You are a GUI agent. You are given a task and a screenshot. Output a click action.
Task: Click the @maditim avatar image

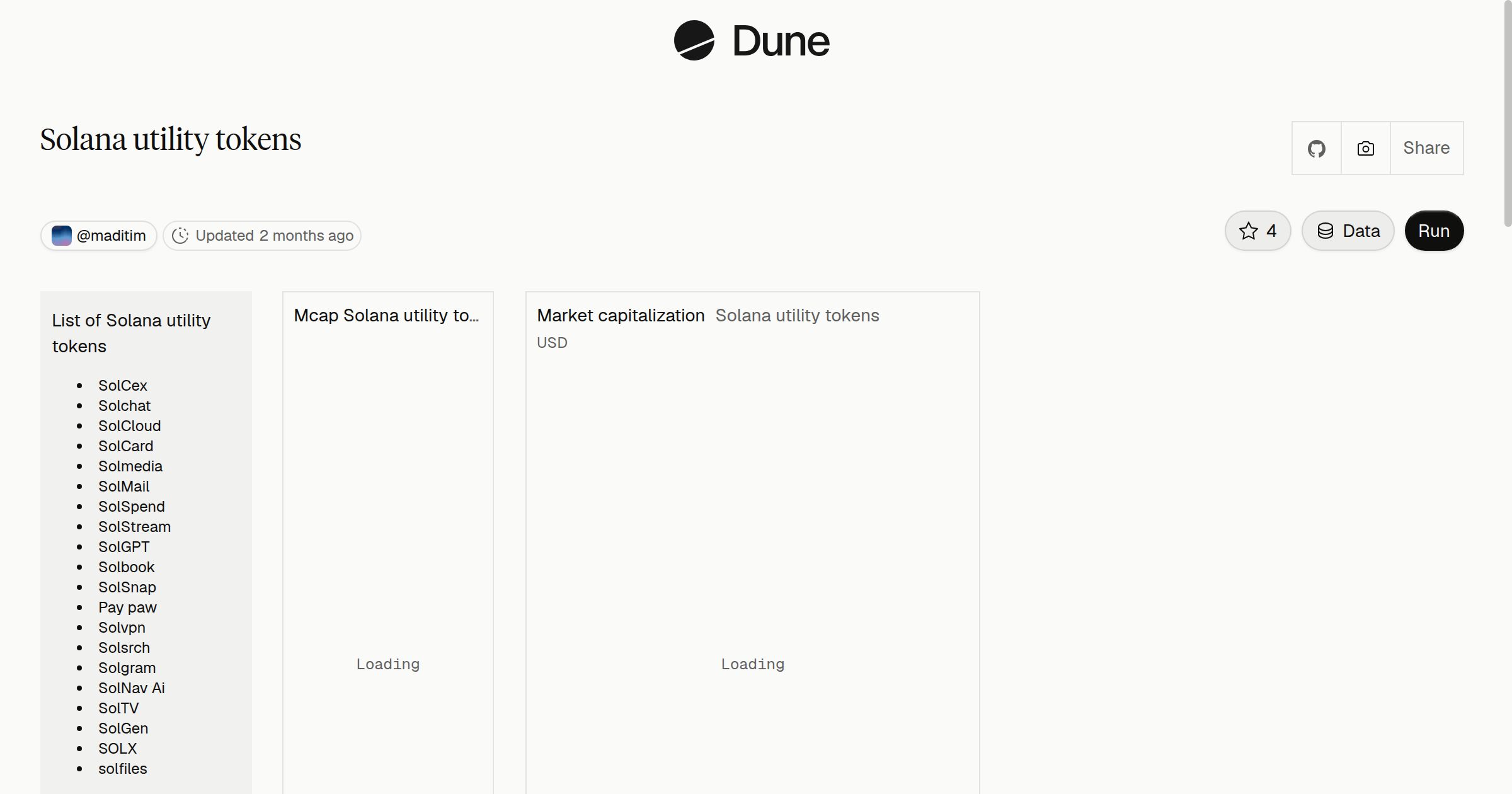tap(61, 236)
